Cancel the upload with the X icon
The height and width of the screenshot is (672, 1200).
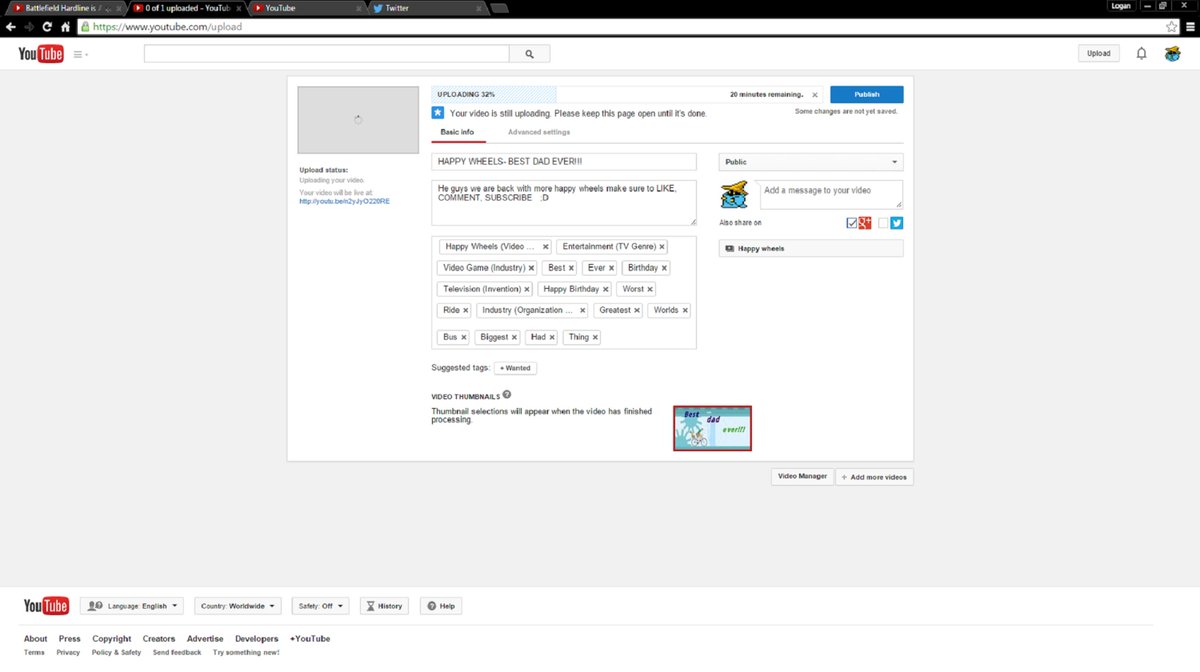(x=814, y=95)
